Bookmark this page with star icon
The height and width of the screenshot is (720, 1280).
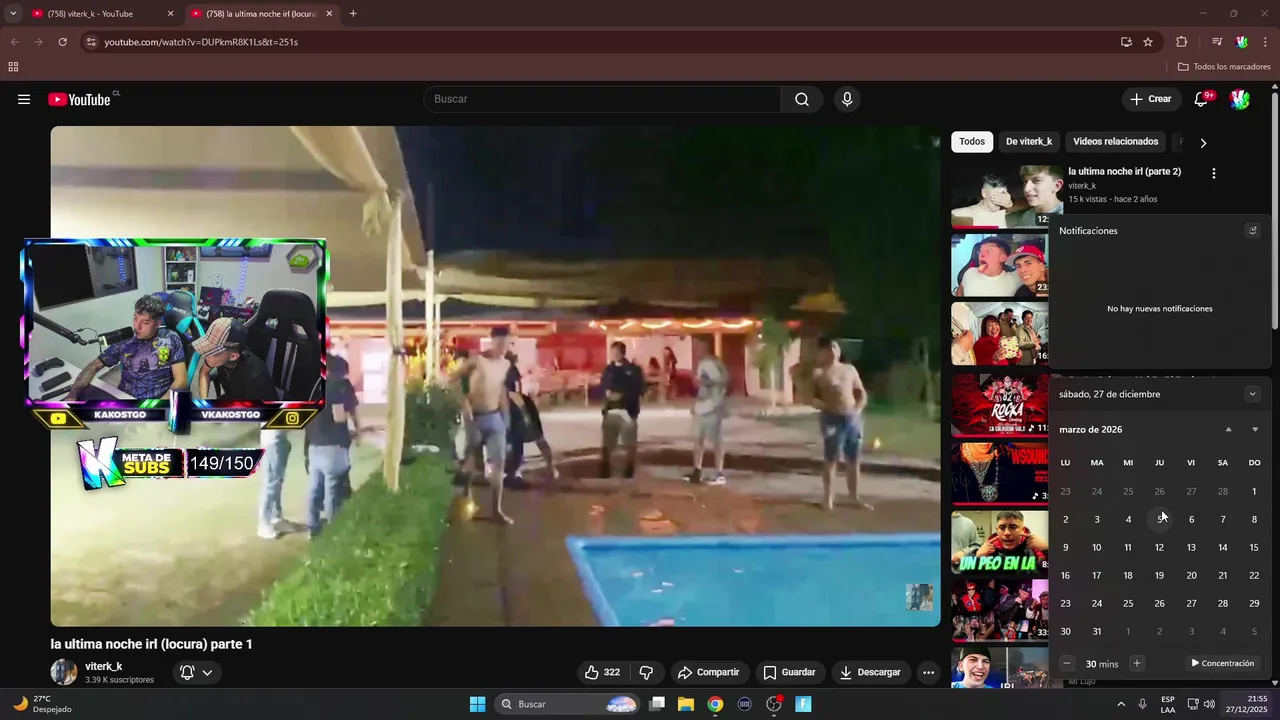pyautogui.click(x=1148, y=42)
